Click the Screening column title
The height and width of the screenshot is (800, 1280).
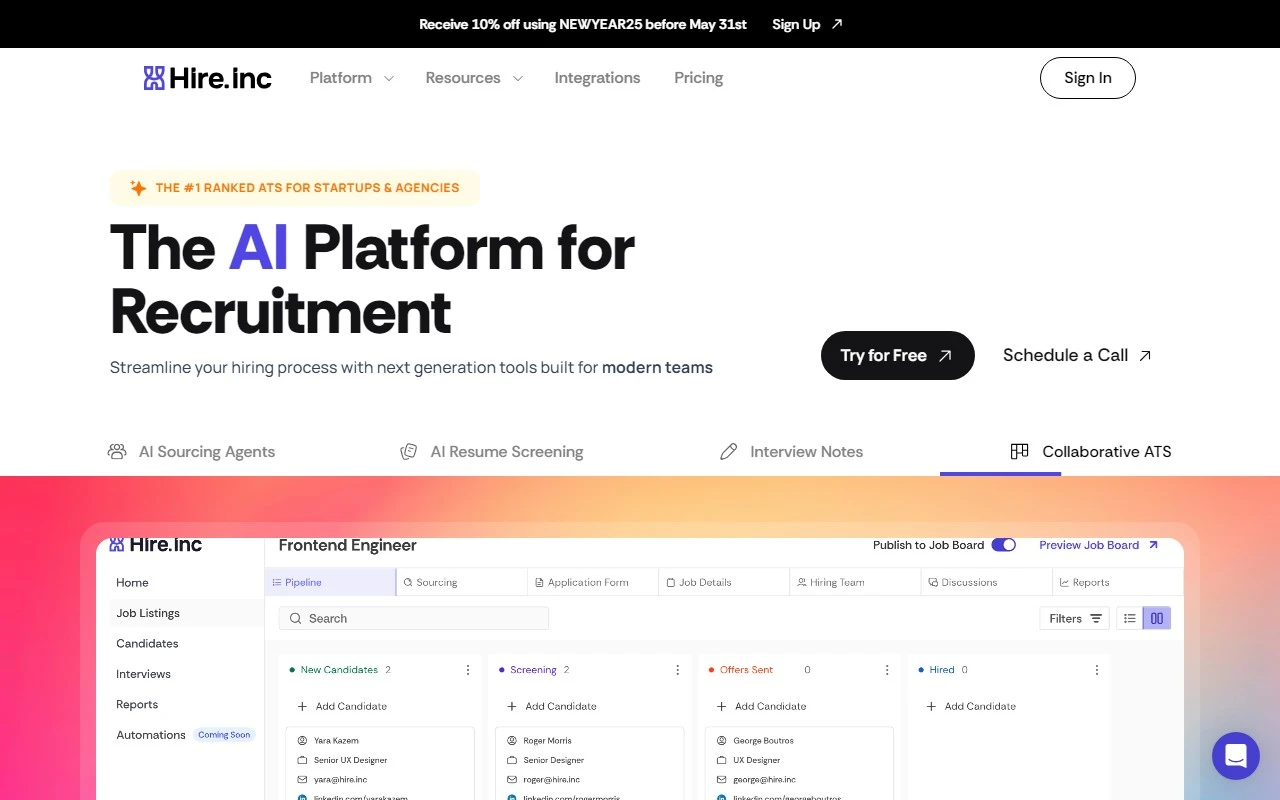pyautogui.click(x=533, y=670)
